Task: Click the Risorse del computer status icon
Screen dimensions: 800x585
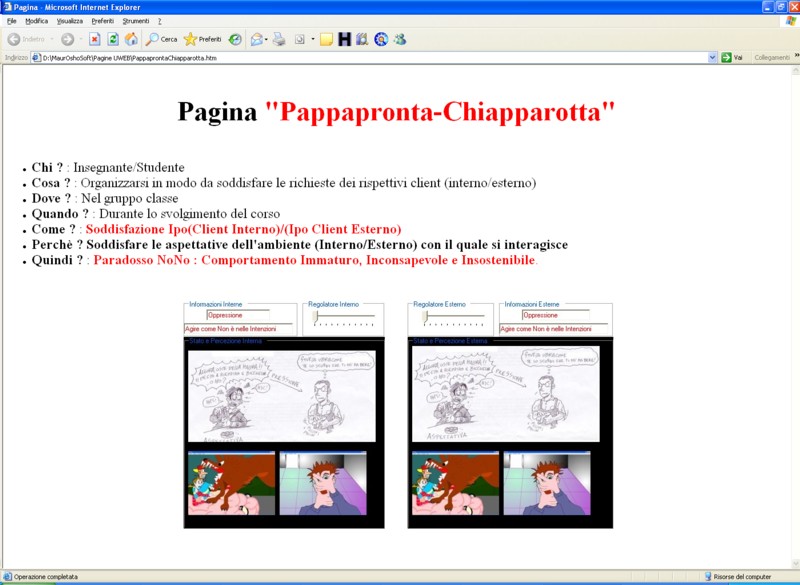Action: (708, 576)
